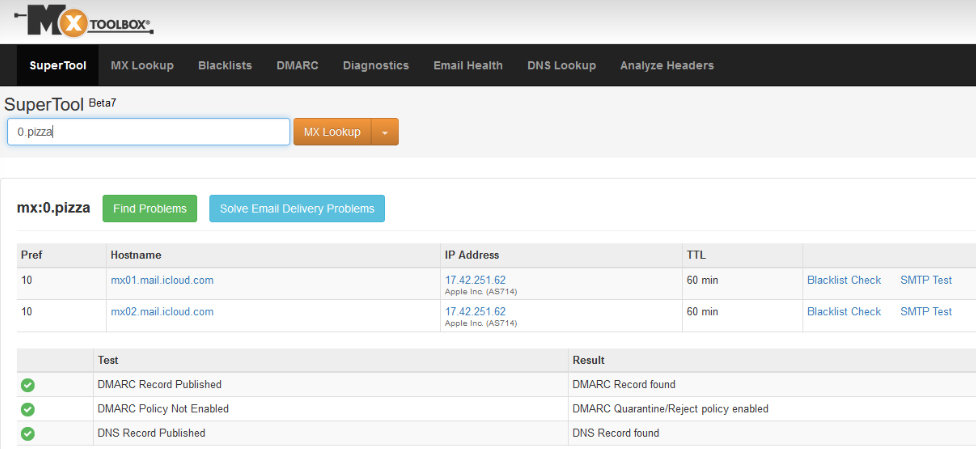Click the Find Problems button
This screenshot has height=449, width=976.
(149, 209)
